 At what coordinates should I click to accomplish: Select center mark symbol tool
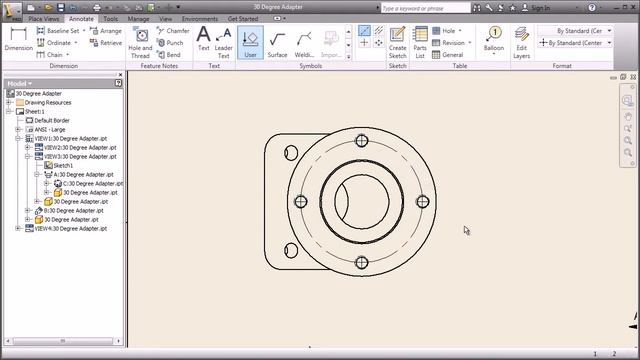point(364,42)
